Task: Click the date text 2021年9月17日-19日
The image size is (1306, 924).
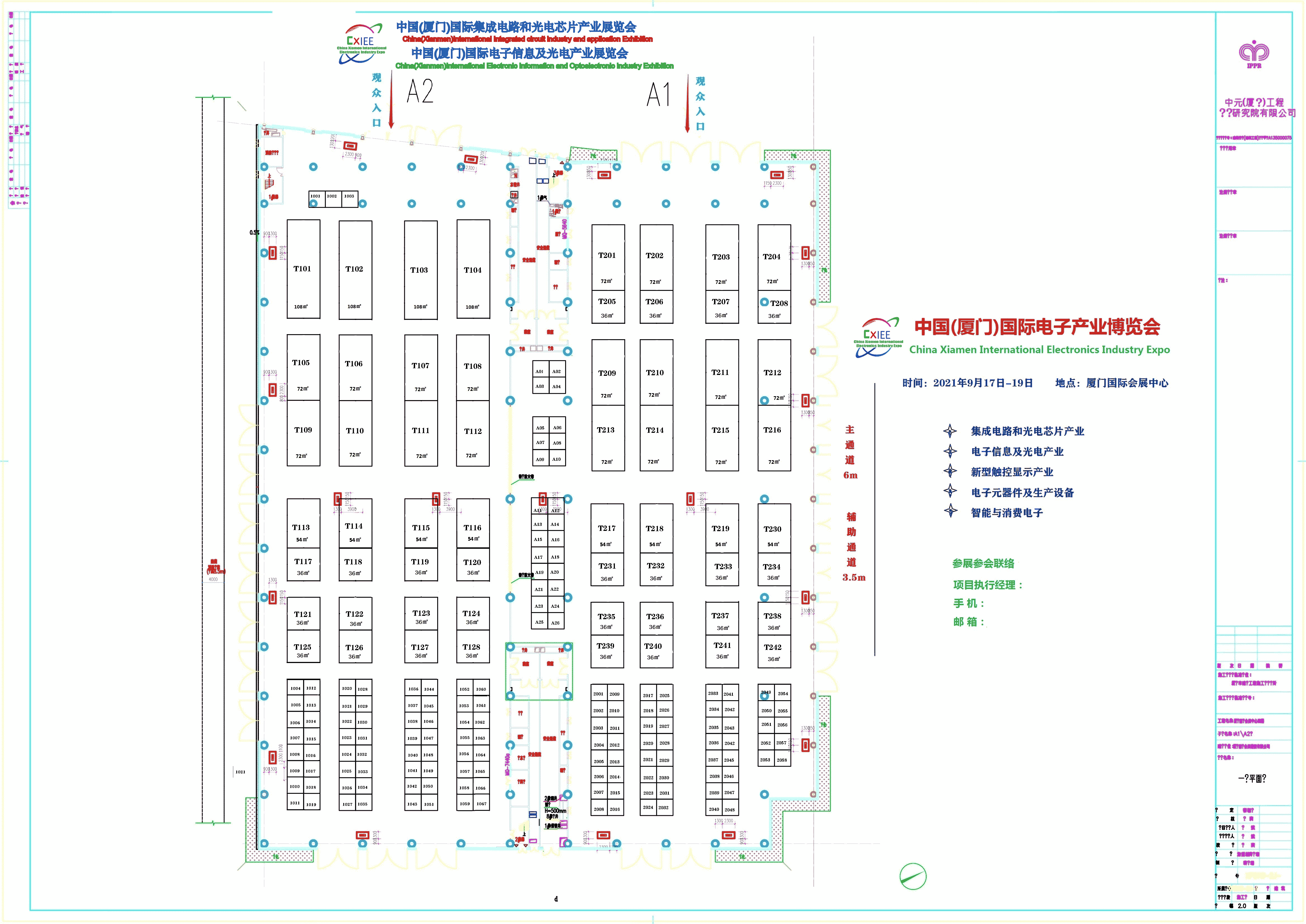Action: pyautogui.click(x=983, y=383)
